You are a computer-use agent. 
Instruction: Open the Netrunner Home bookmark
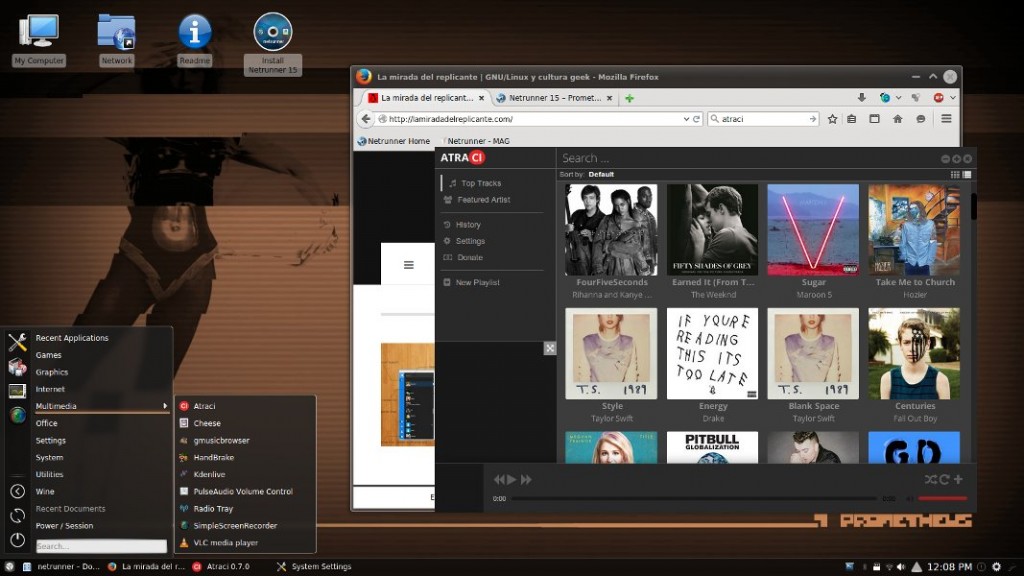394,141
